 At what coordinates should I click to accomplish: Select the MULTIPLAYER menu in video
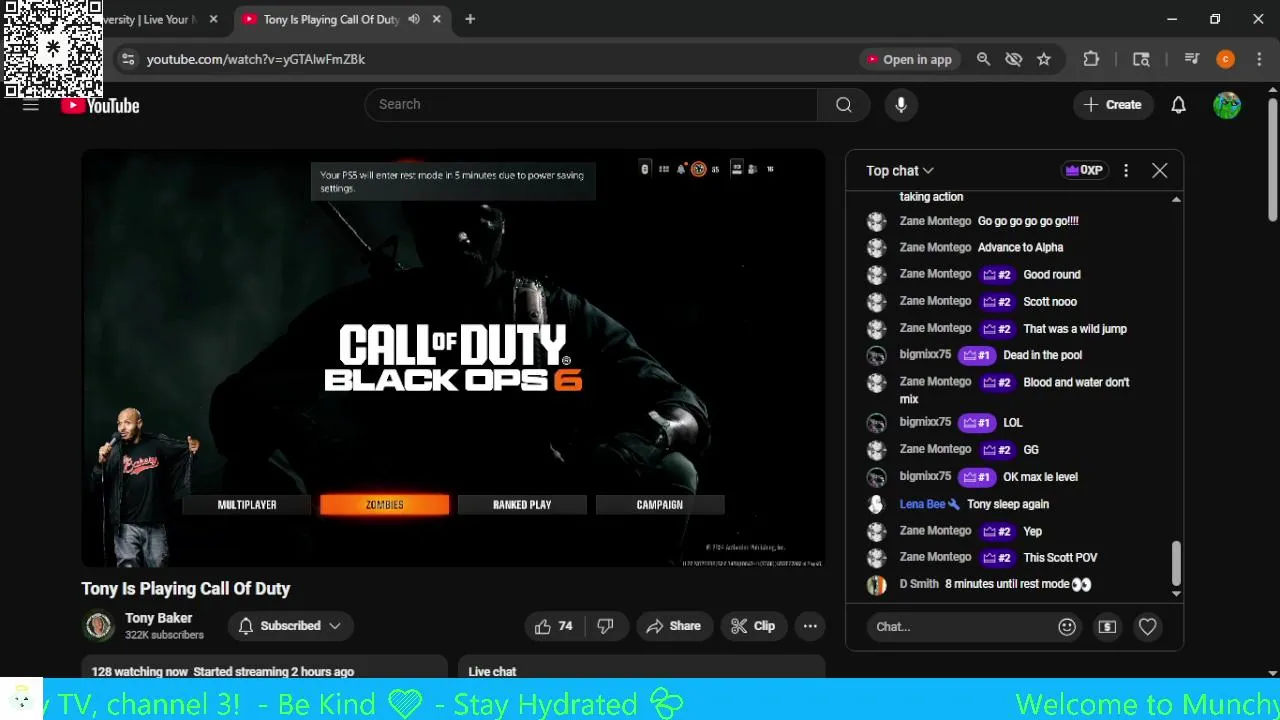(x=247, y=505)
